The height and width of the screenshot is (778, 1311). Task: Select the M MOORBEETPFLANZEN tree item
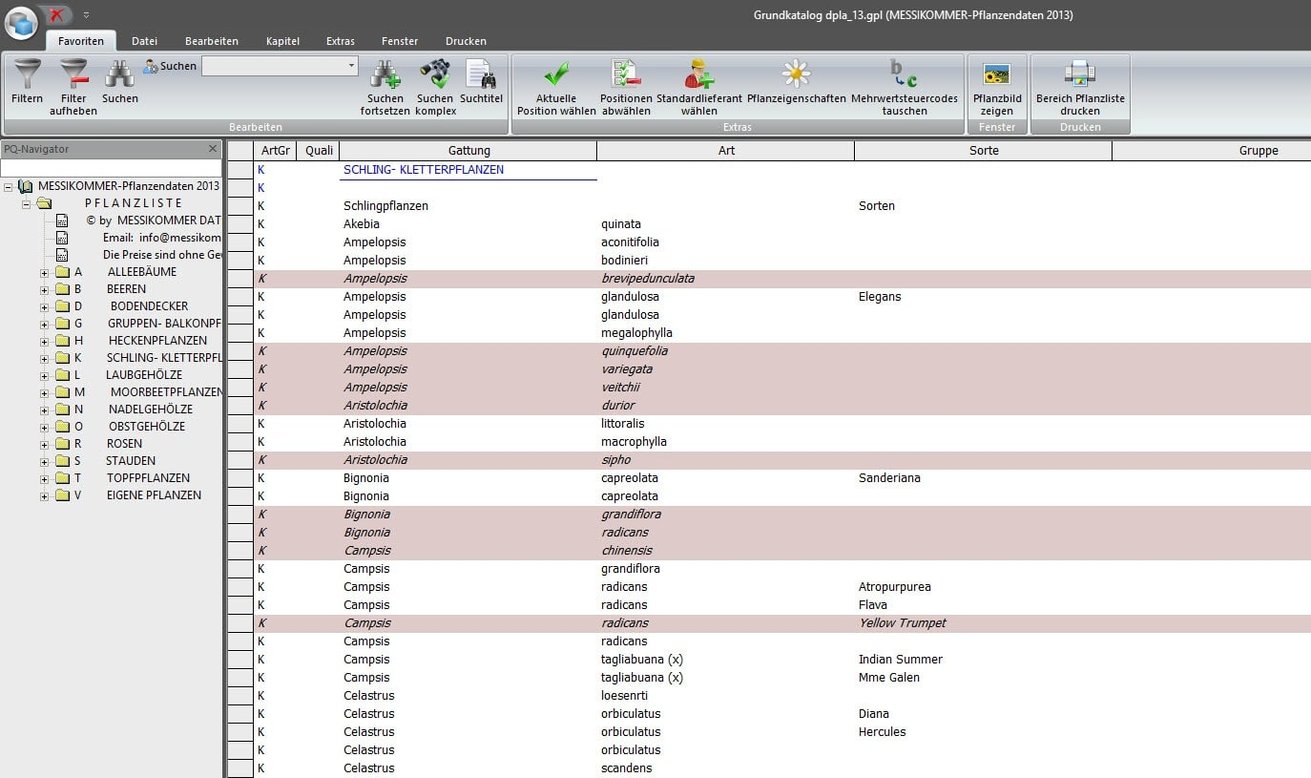[148, 392]
